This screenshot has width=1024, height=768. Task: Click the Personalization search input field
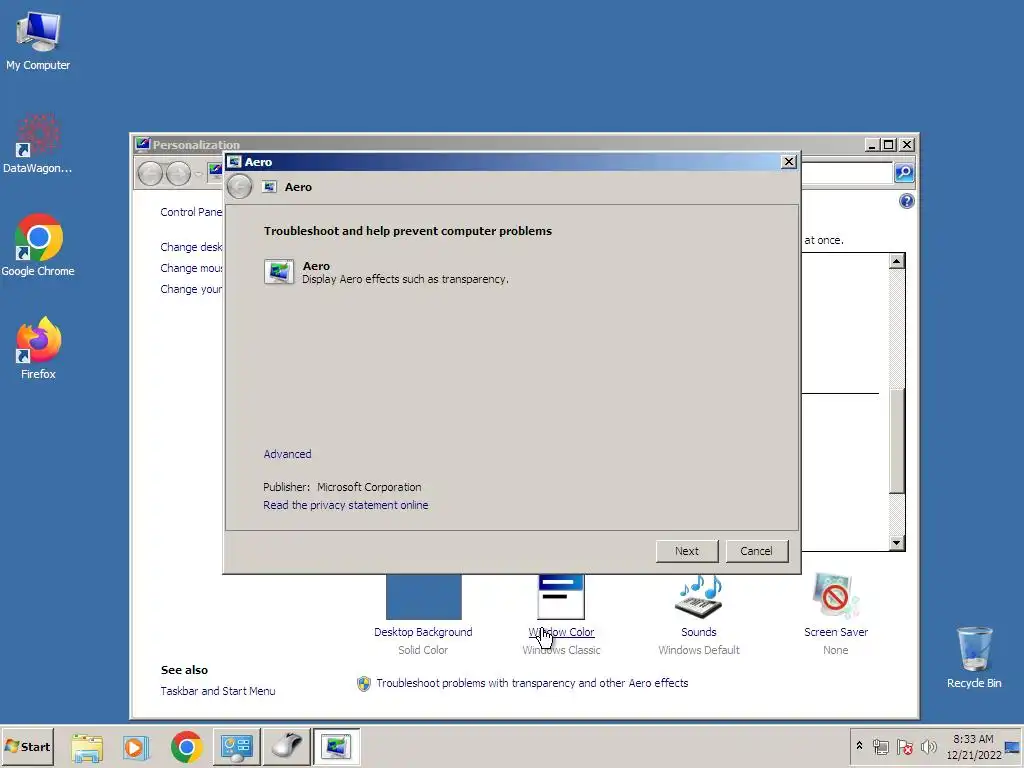(847, 173)
